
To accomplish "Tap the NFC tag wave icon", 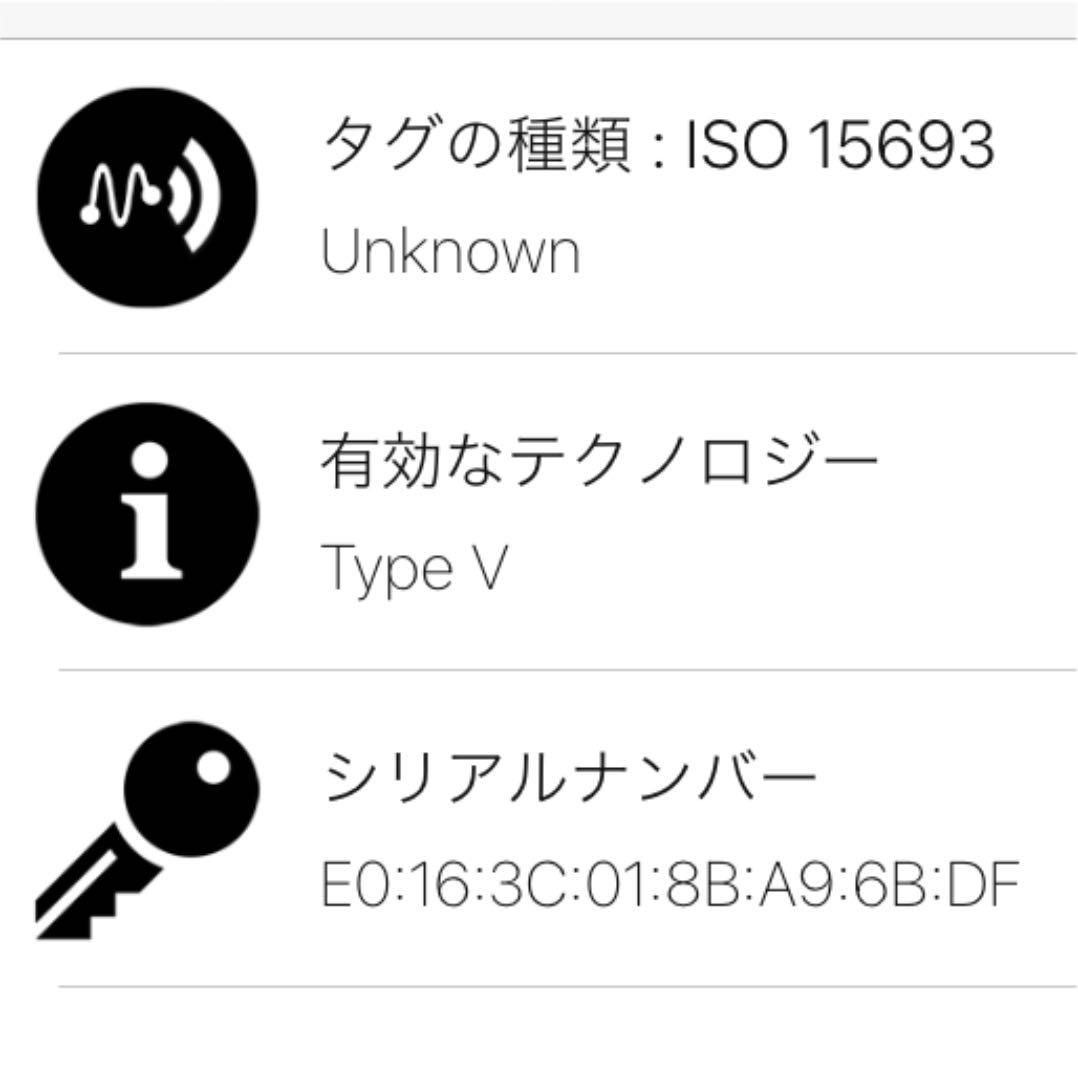I will pos(147,198).
